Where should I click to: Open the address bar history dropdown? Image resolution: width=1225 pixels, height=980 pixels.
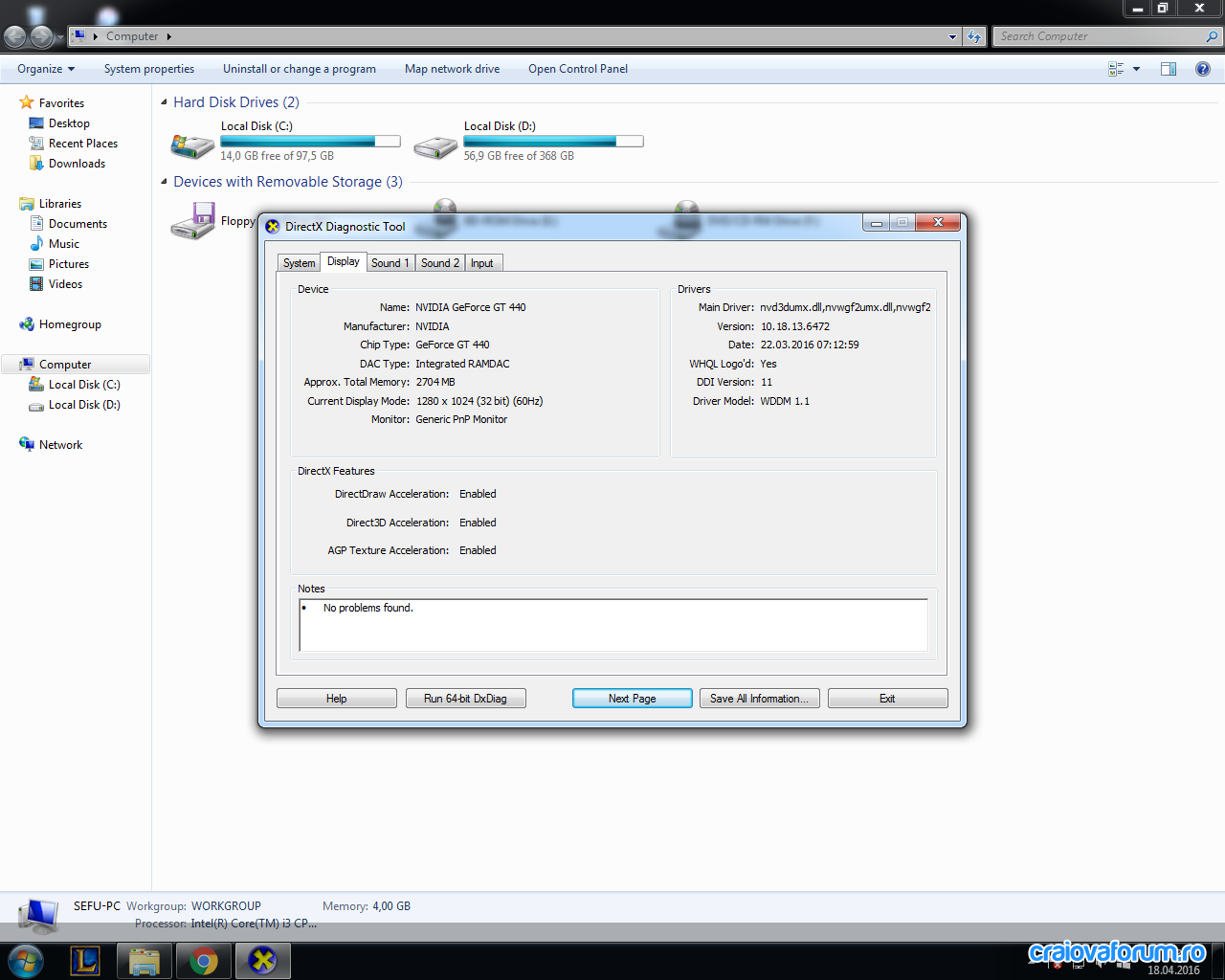pyautogui.click(x=952, y=36)
